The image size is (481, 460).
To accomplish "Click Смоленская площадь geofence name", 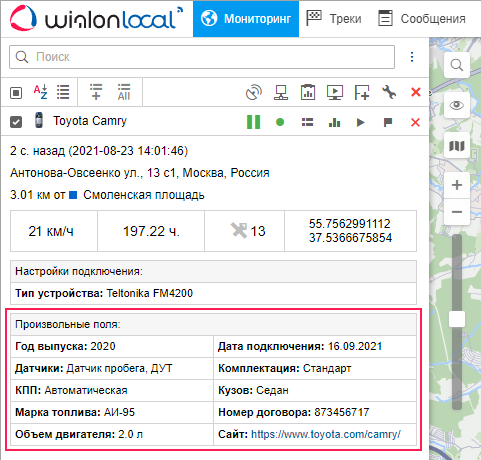I will [144, 195].
